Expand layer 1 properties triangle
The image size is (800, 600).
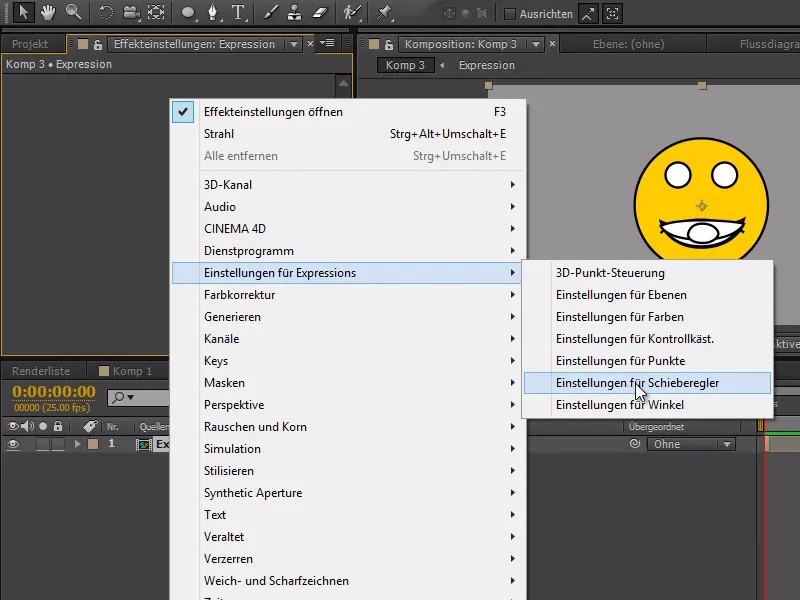[77, 444]
